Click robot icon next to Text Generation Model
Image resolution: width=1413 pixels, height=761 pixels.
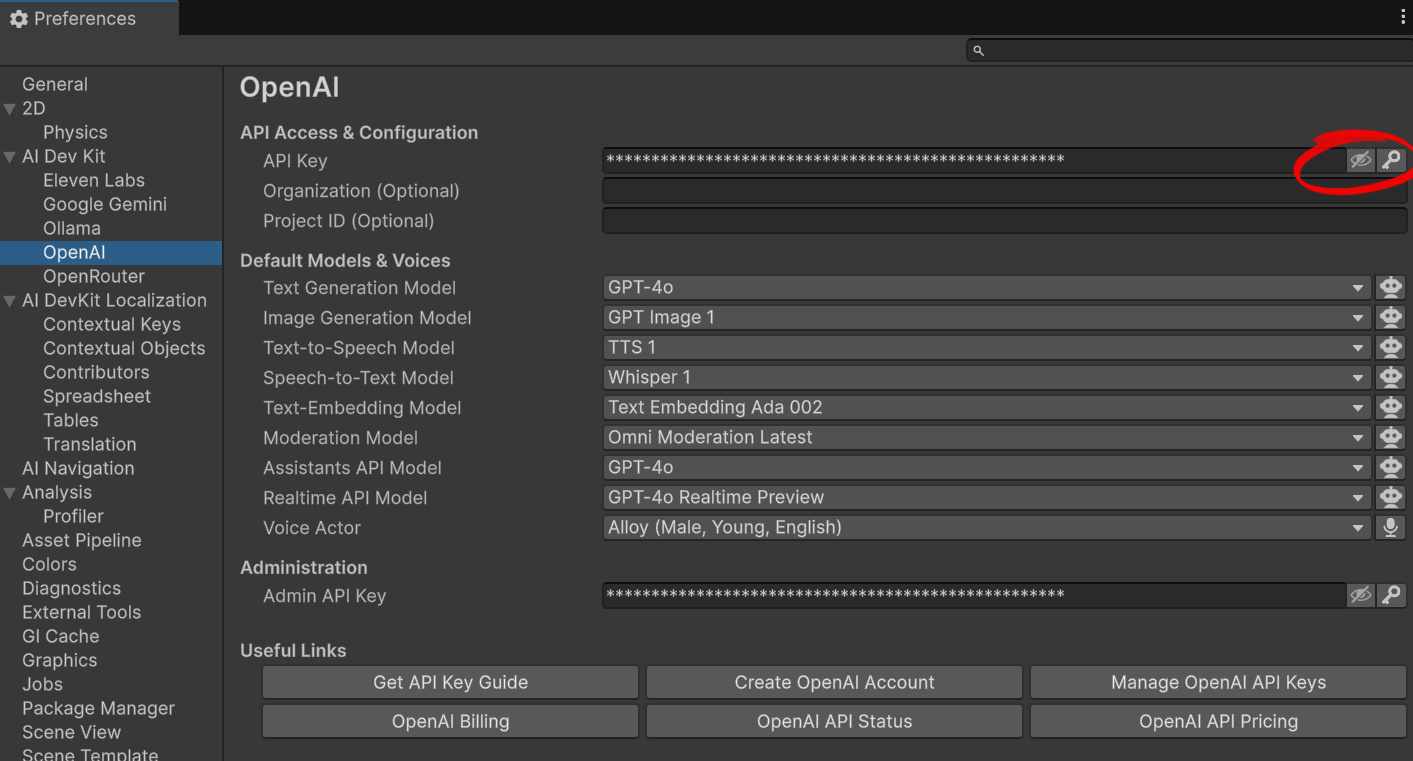(x=1390, y=288)
